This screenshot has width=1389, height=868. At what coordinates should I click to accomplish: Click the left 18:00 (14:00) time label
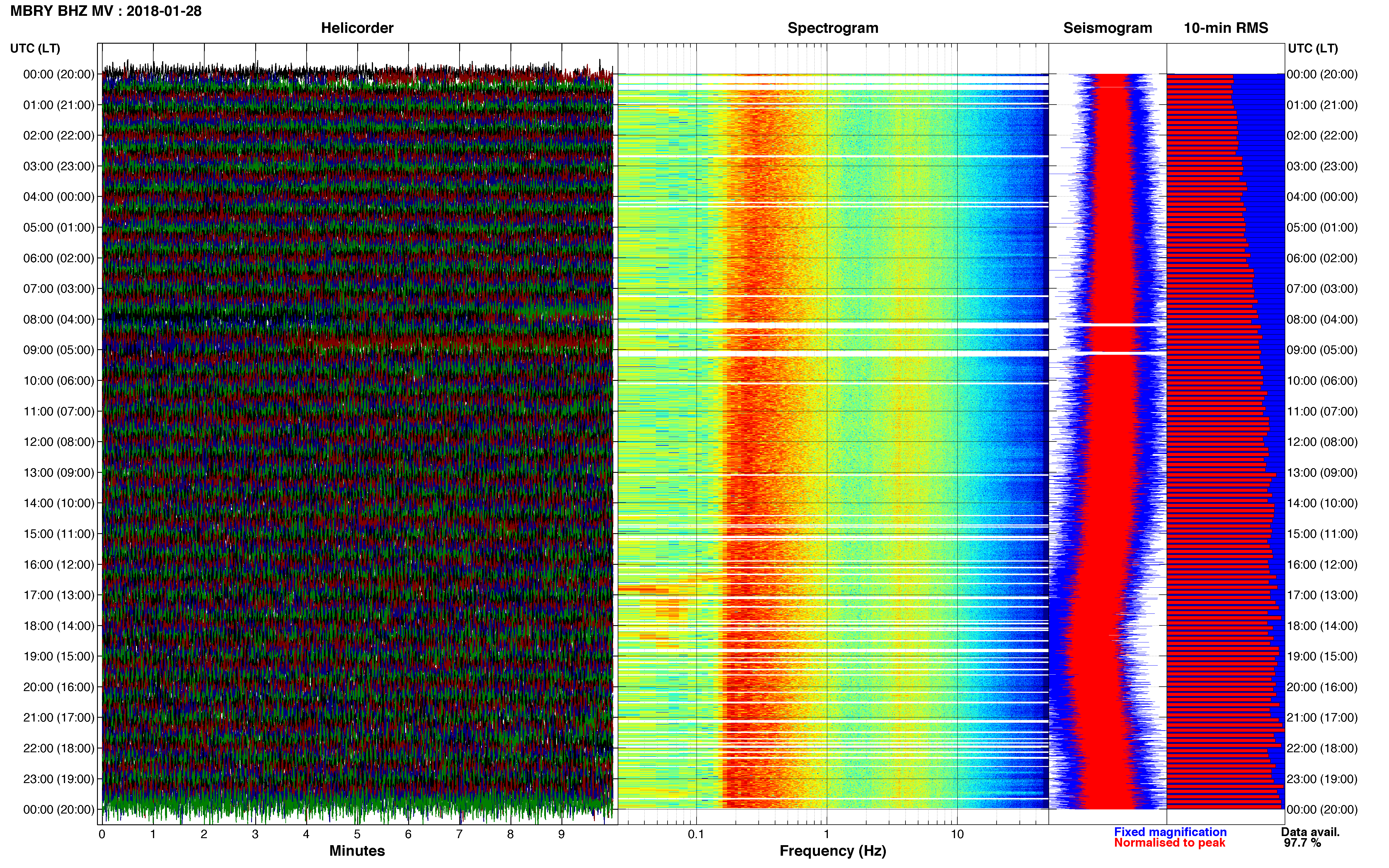tap(59, 626)
